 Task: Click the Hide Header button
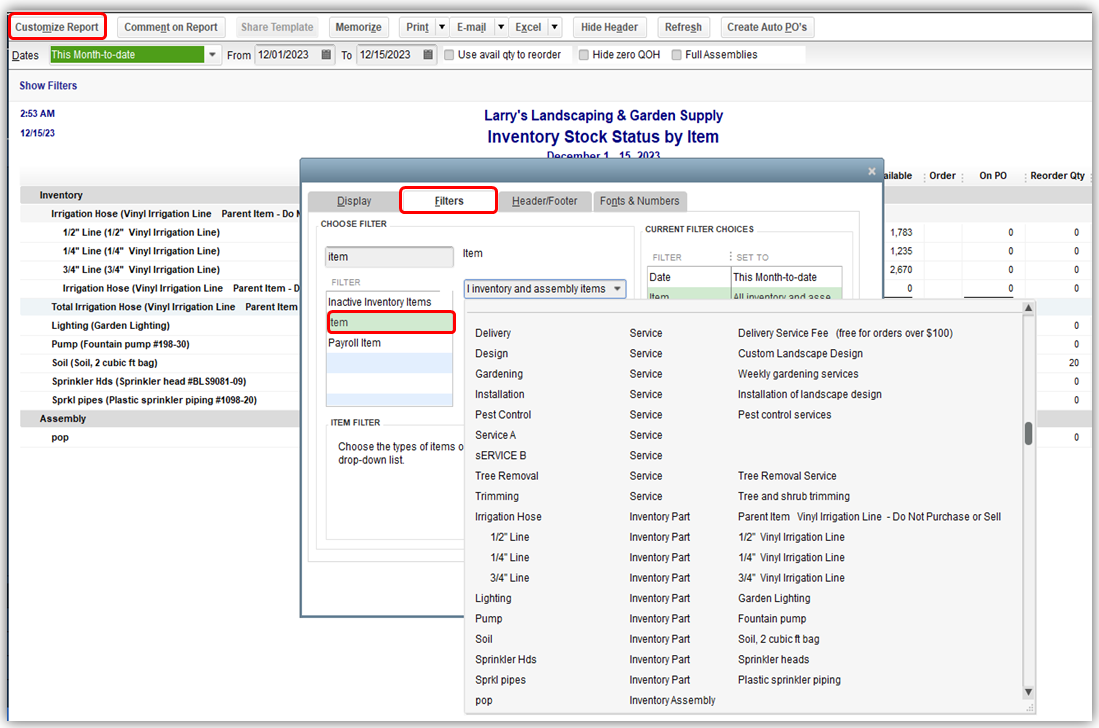point(609,27)
